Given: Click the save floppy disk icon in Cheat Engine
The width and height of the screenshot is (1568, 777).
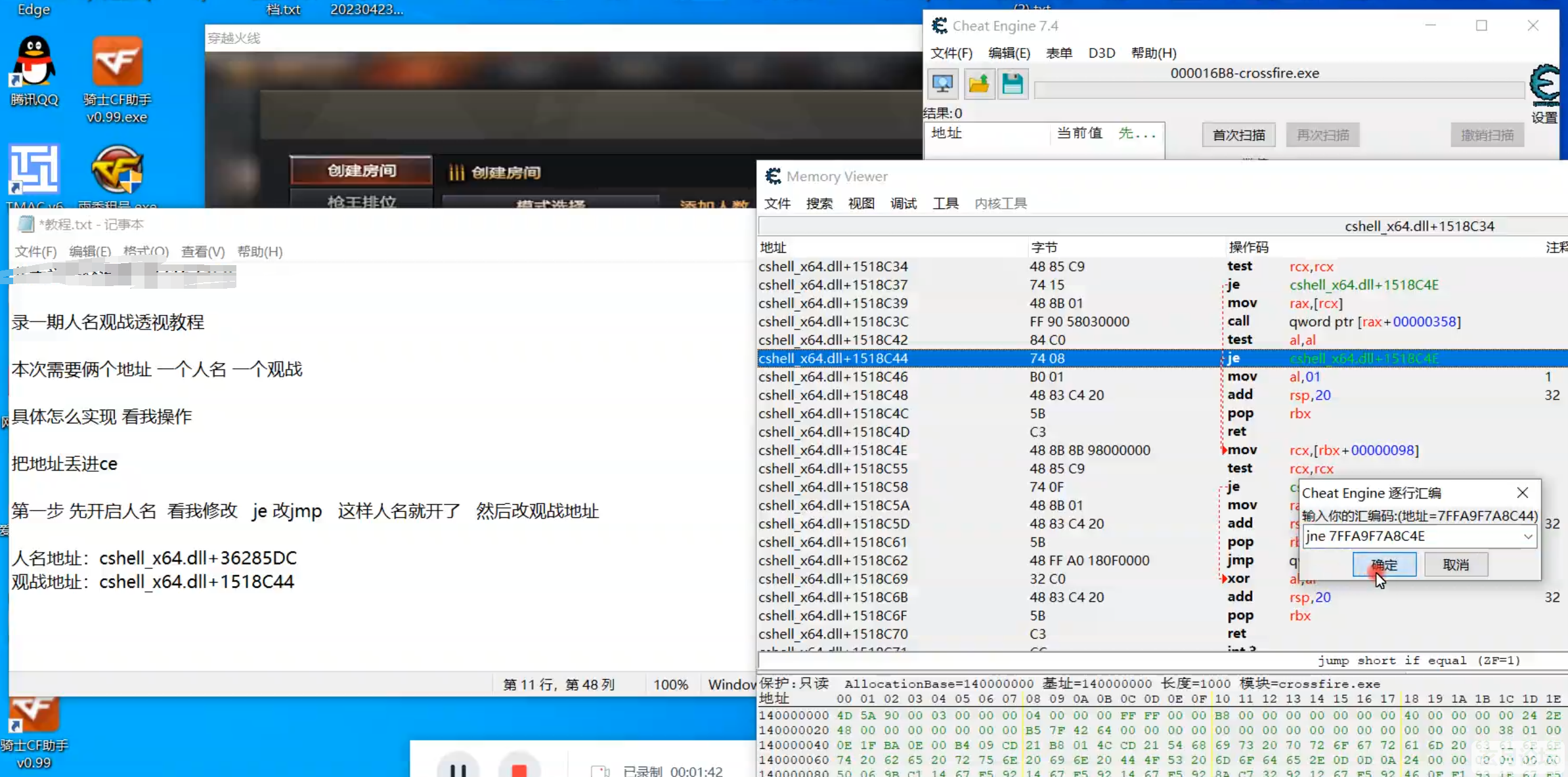Looking at the screenshot, I should (1013, 84).
